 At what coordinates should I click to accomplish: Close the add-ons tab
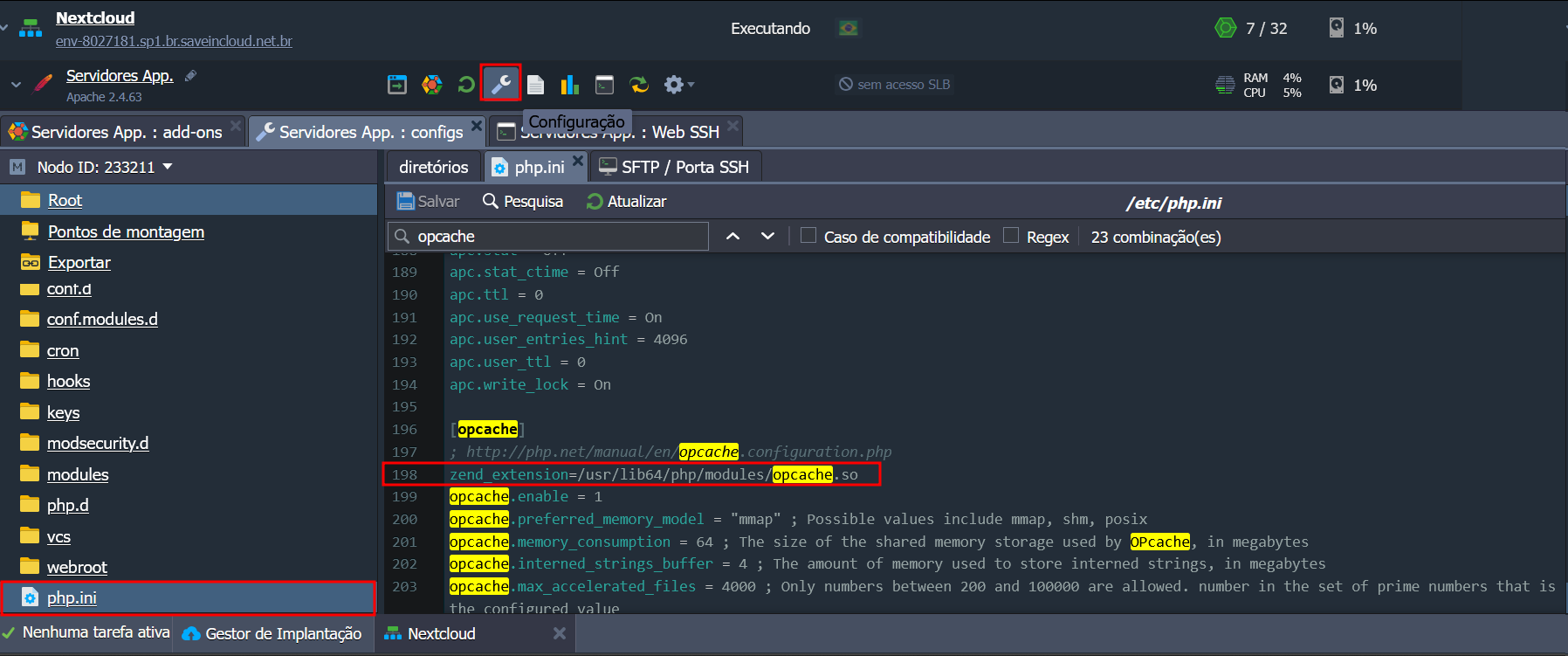[236, 126]
